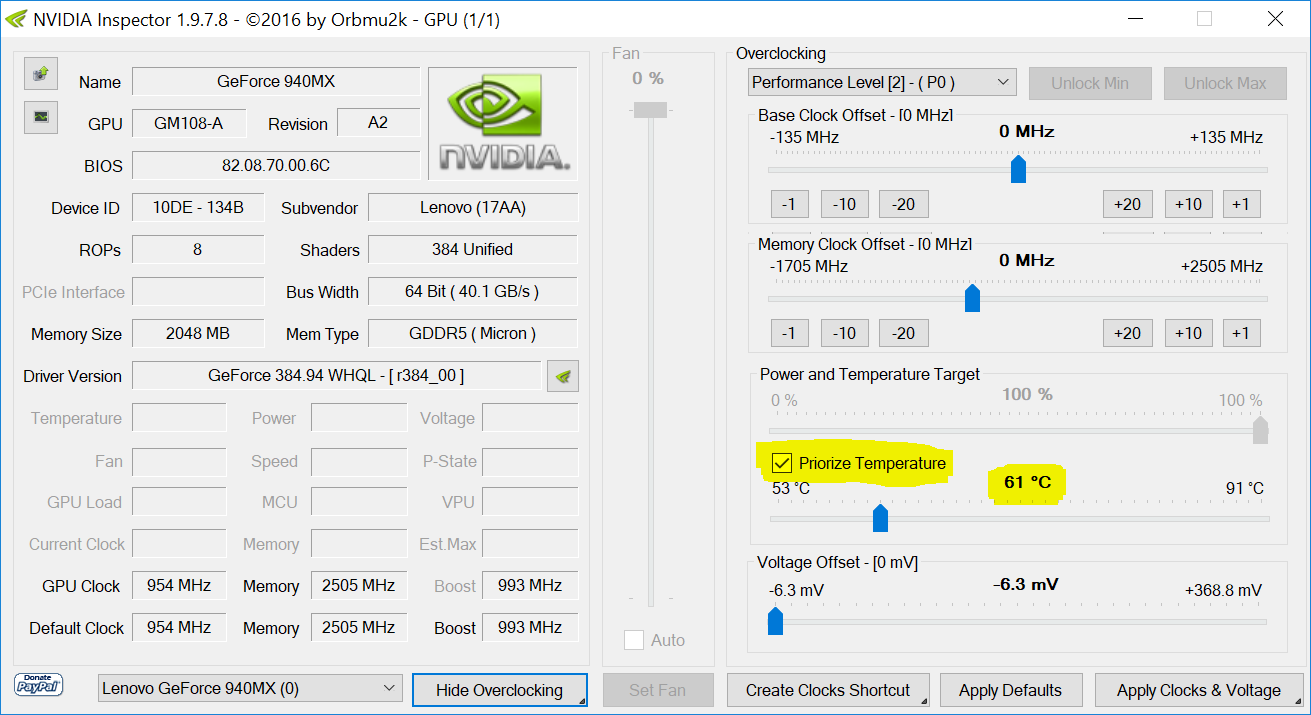Minimize the NVIDIA Inspector window
Viewport: 1311px width, 715px height.
1135,19
